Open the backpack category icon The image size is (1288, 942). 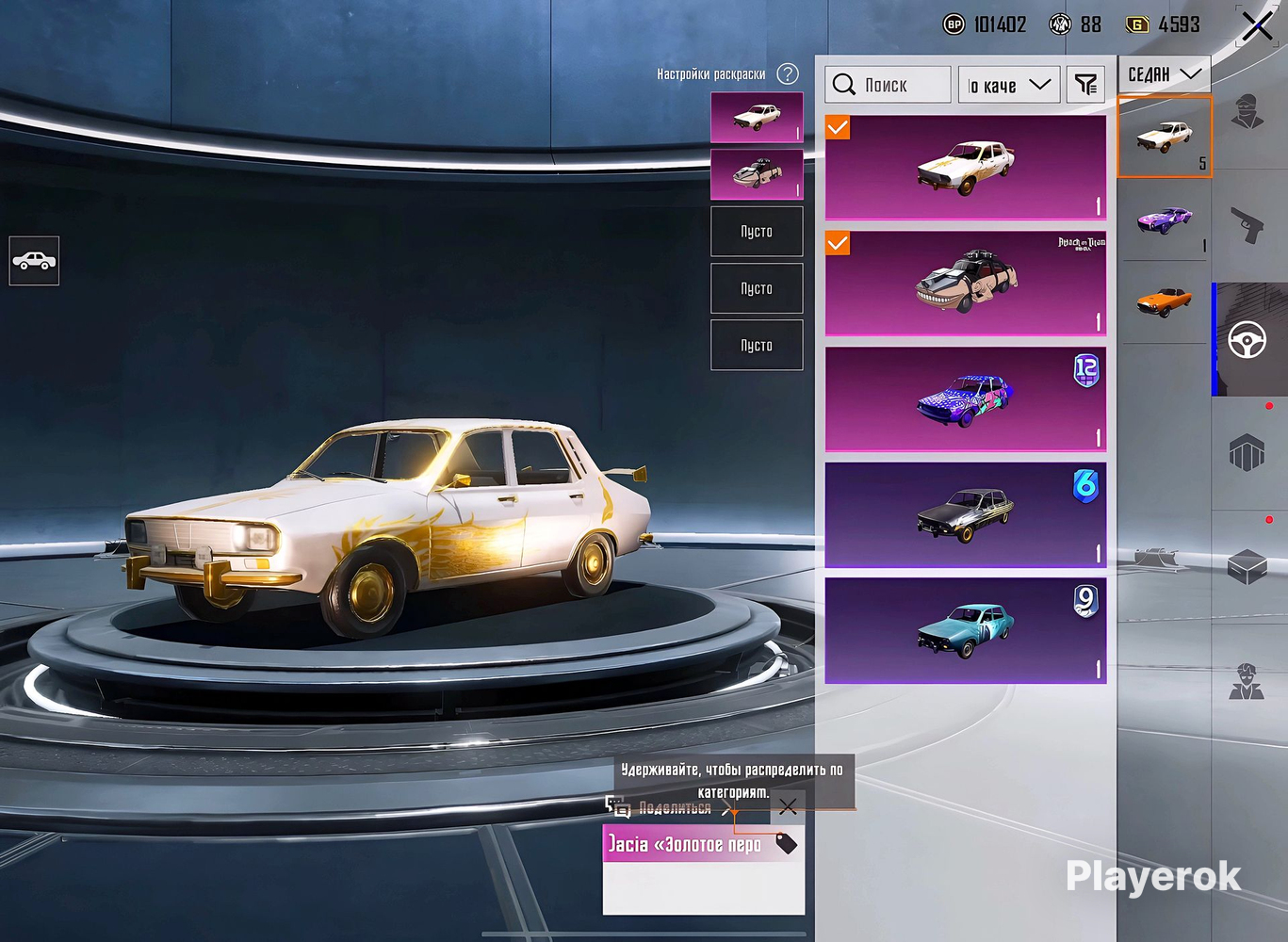(1247, 454)
